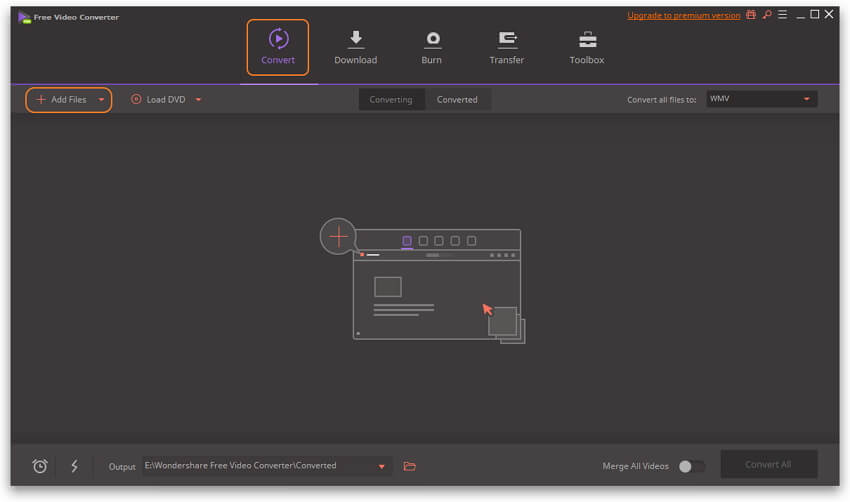850x502 pixels.
Task: Click Load DVD
Action: pos(158,100)
